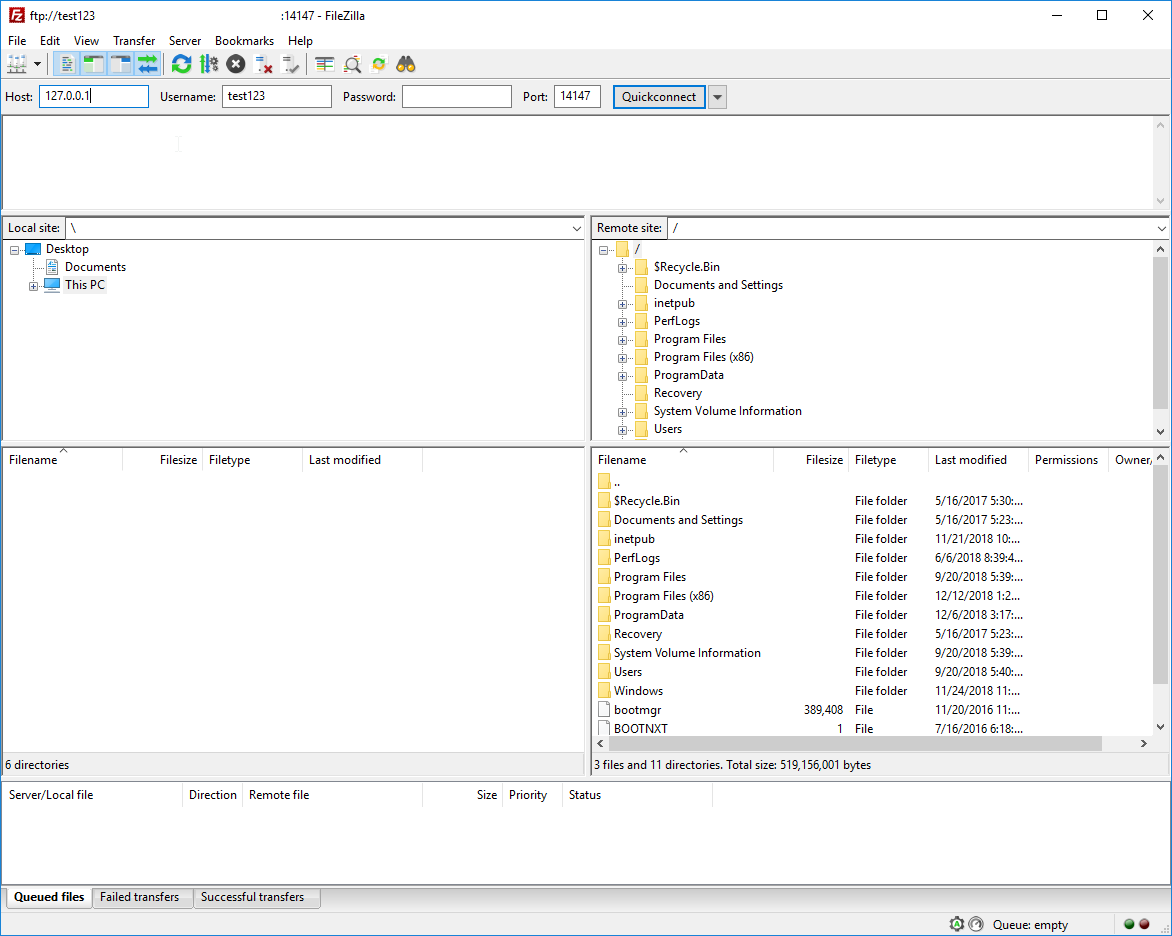Viewport: 1172px width, 936px height.
Task: Toggle synchronized browsing mode
Action: (147, 63)
